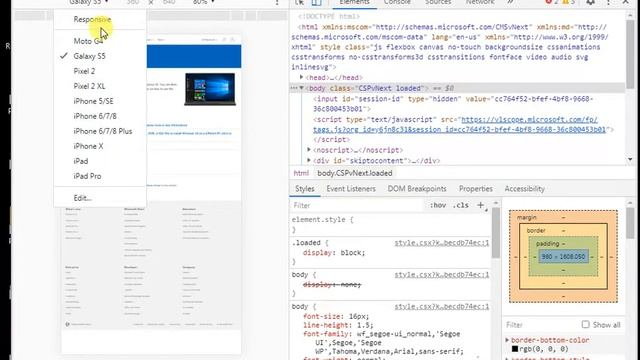Select iPhone 5/SE device
640x360 pixels.
93,101
